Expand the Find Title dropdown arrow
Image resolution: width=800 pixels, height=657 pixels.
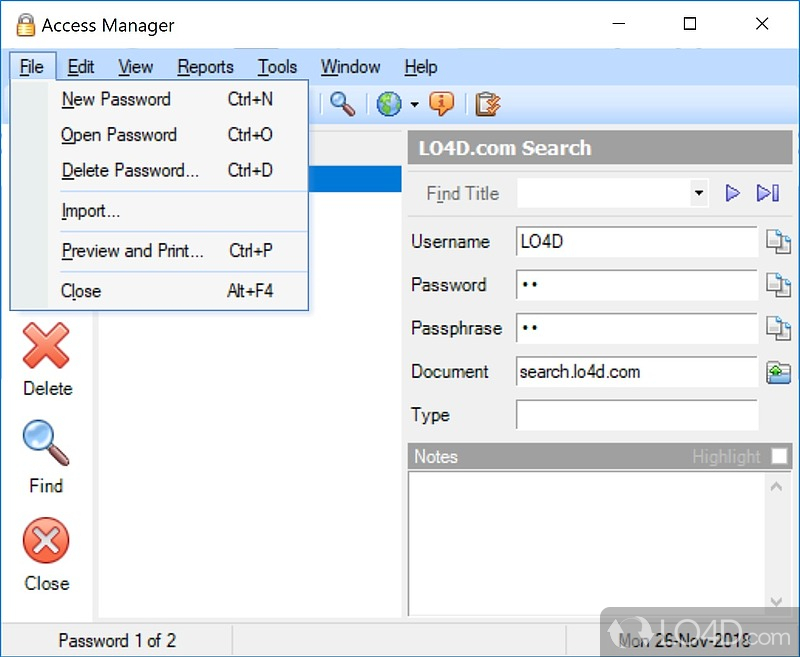(699, 193)
